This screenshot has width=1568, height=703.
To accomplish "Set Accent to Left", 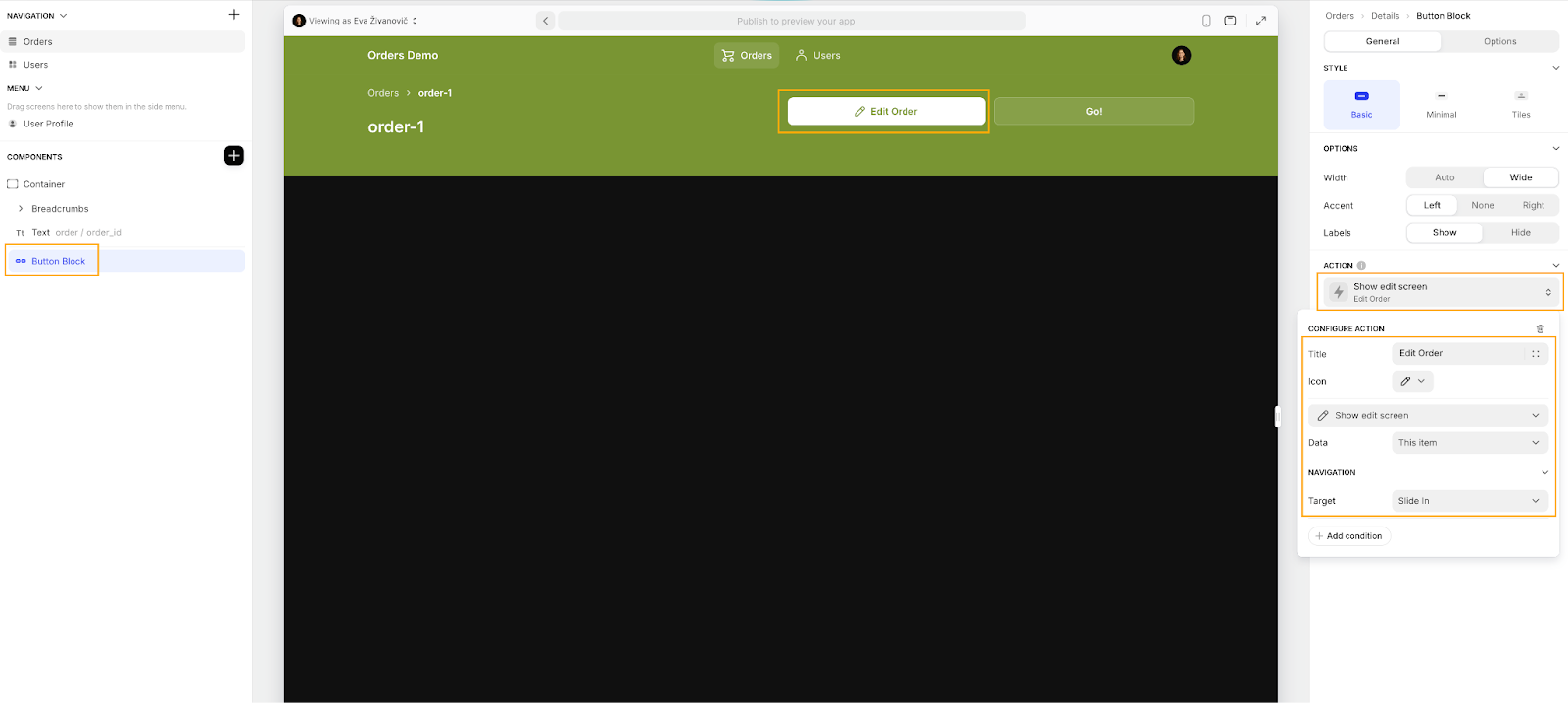I will tap(1432, 205).
